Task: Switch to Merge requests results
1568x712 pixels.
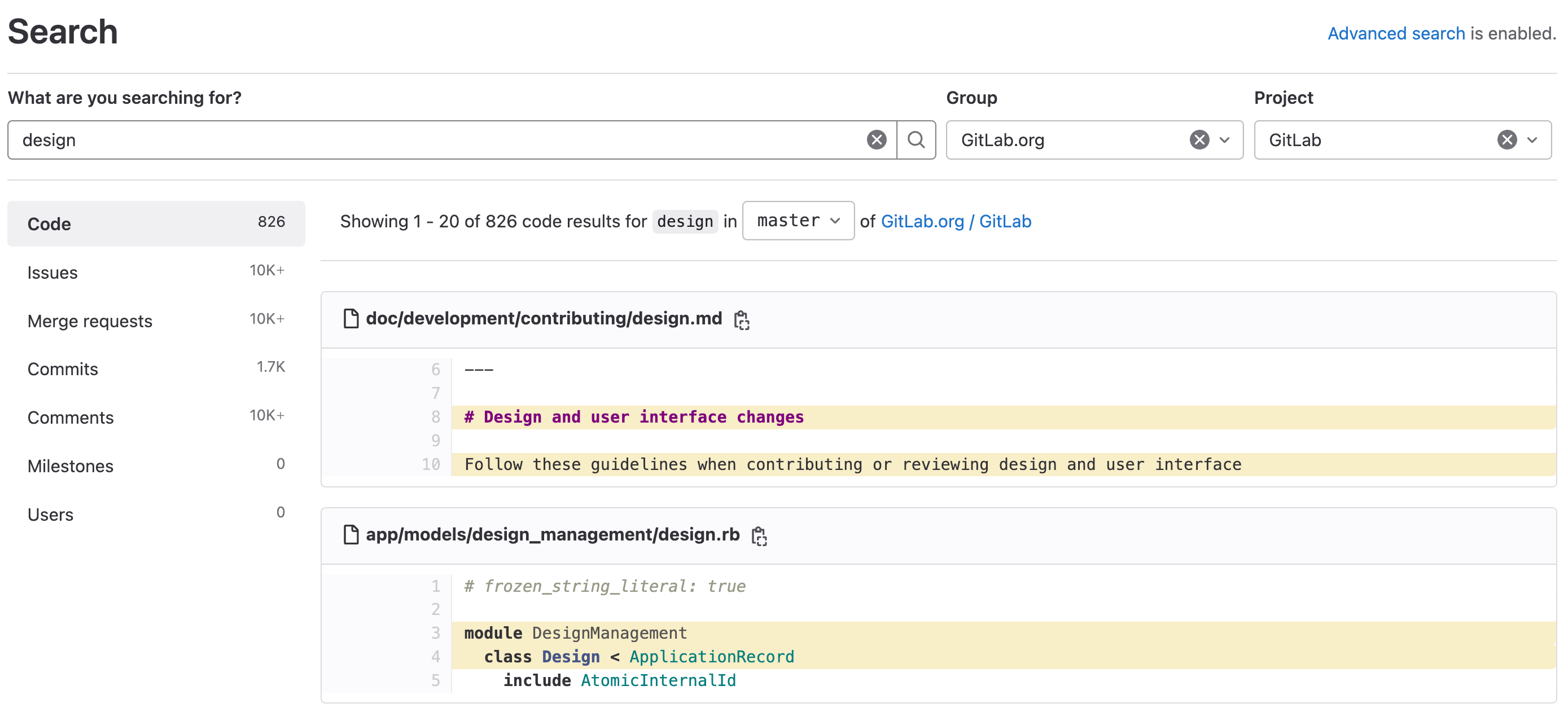Action: coord(90,320)
